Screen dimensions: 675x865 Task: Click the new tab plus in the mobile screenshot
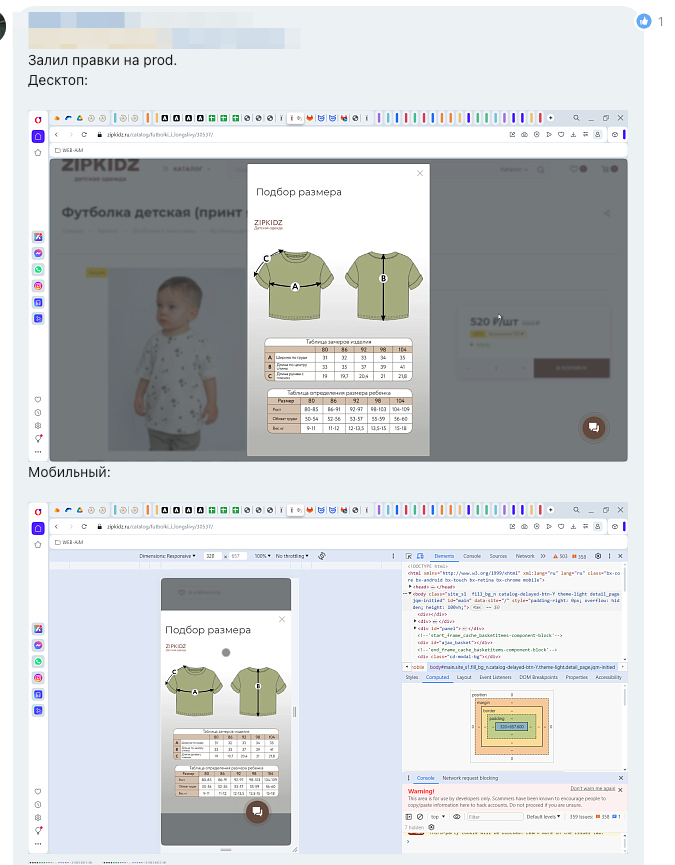550,510
